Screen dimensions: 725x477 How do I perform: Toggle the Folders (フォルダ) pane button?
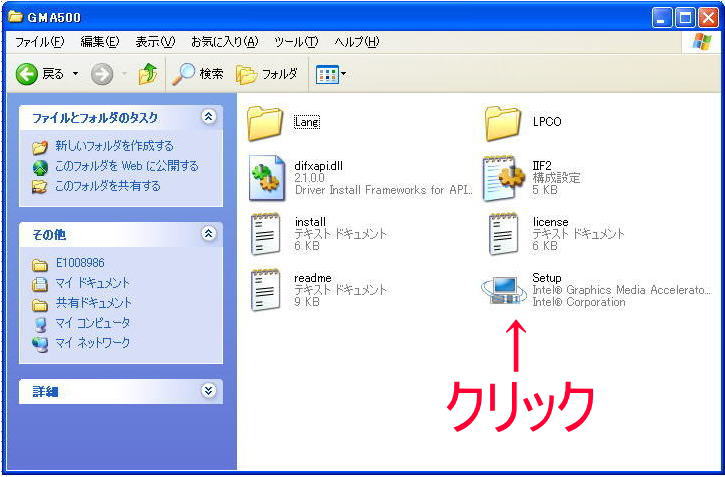pos(267,74)
